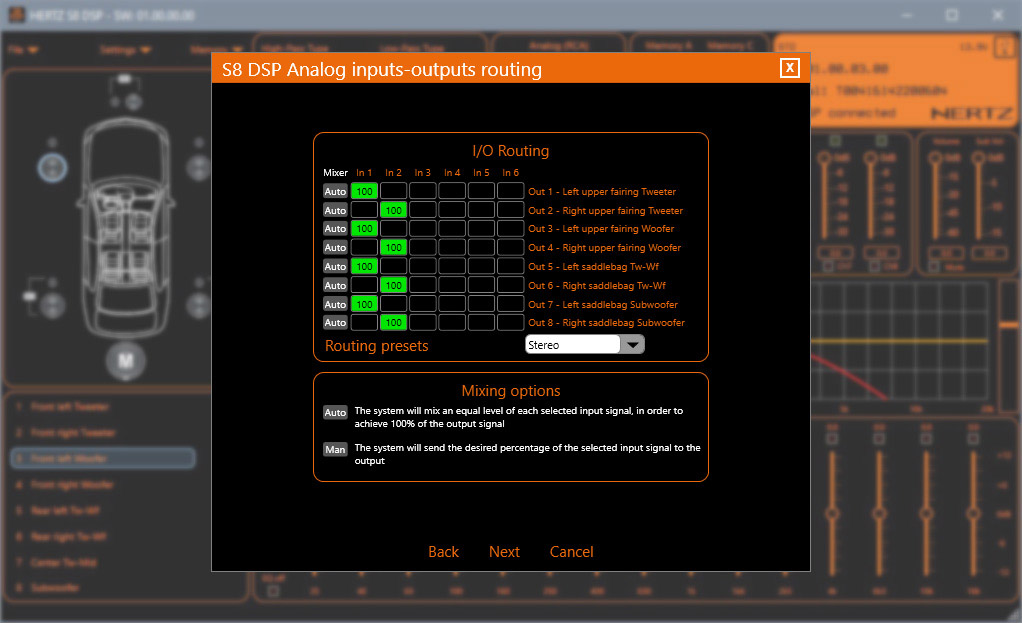
Task: Select 'Out 5 - Left saddlebag Tw-Wf' label
Action: 593,267
